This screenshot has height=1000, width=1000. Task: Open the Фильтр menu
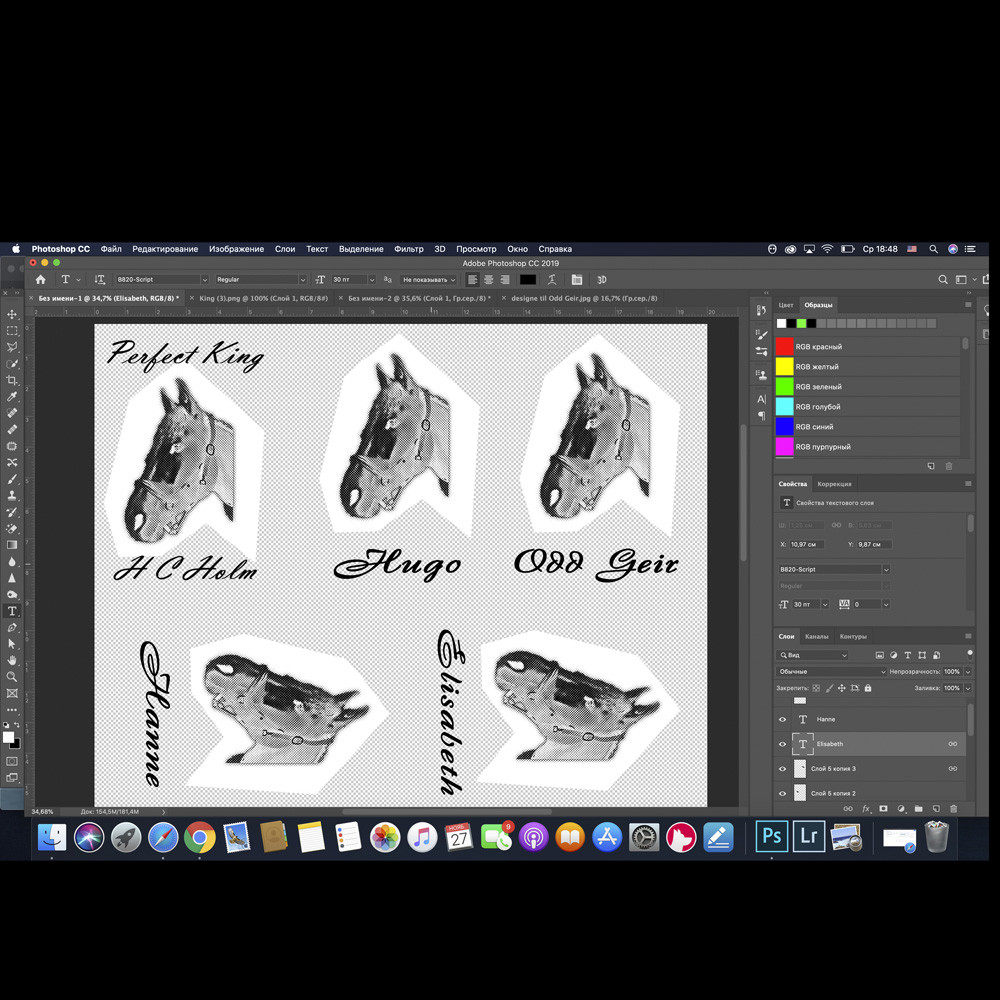coord(409,249)
